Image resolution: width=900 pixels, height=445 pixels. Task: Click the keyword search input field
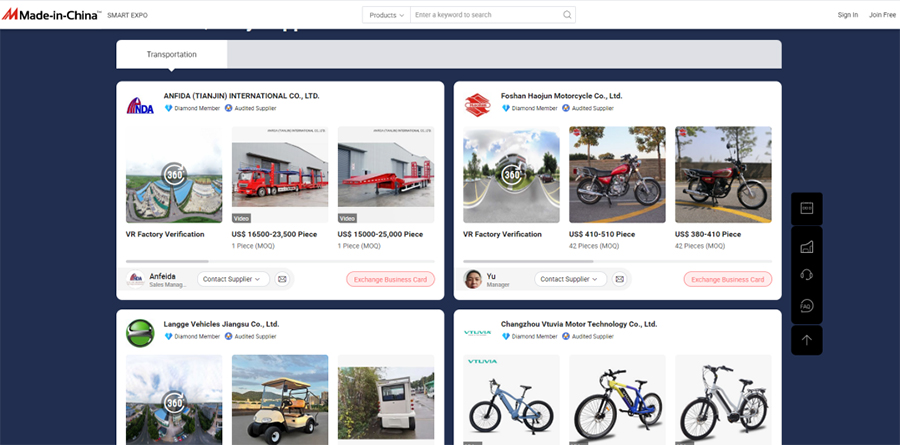(x=485, y=15)
